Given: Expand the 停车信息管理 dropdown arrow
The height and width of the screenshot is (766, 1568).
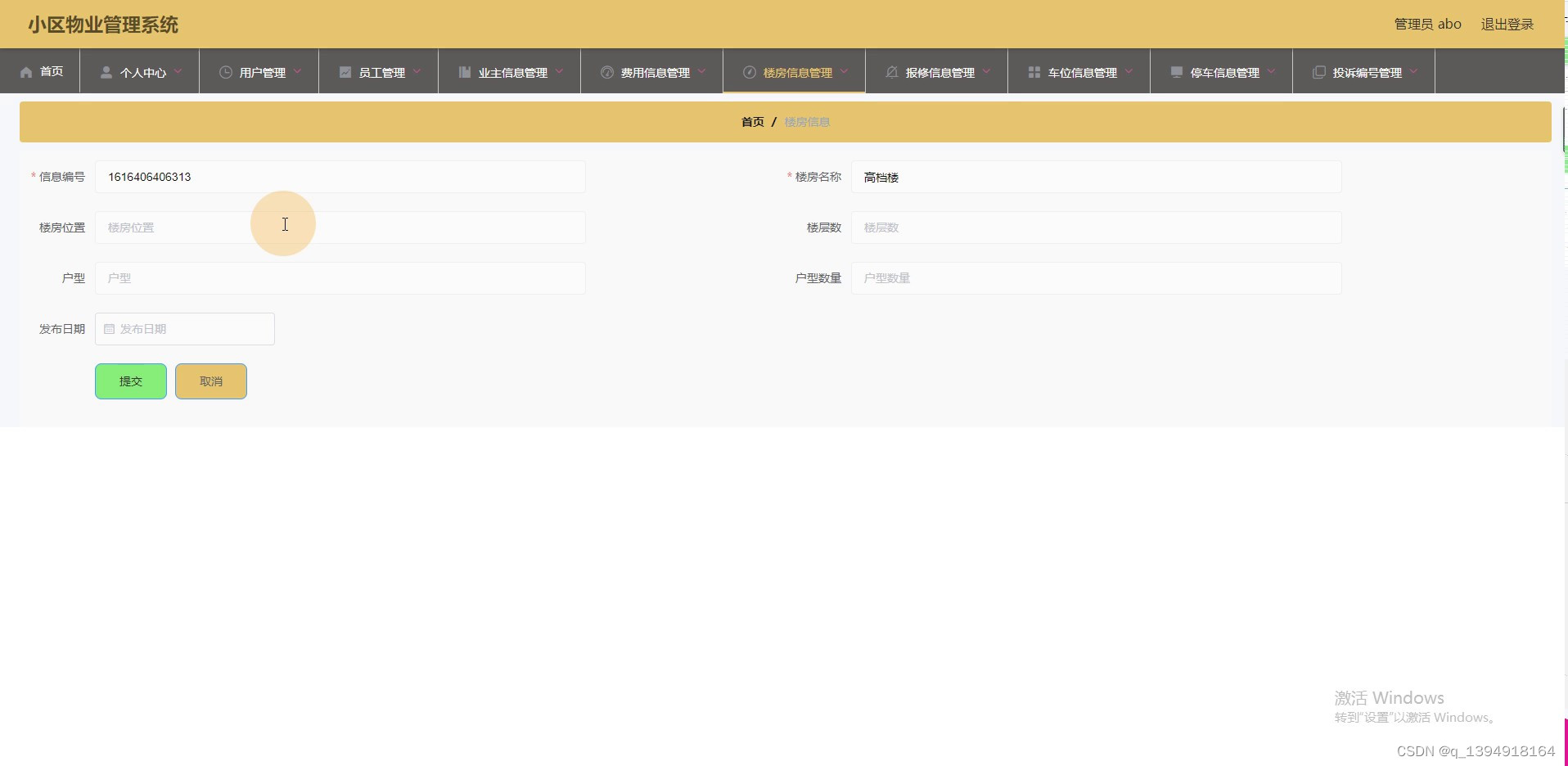Looking at the screenshot, I should click(1271, 71).
